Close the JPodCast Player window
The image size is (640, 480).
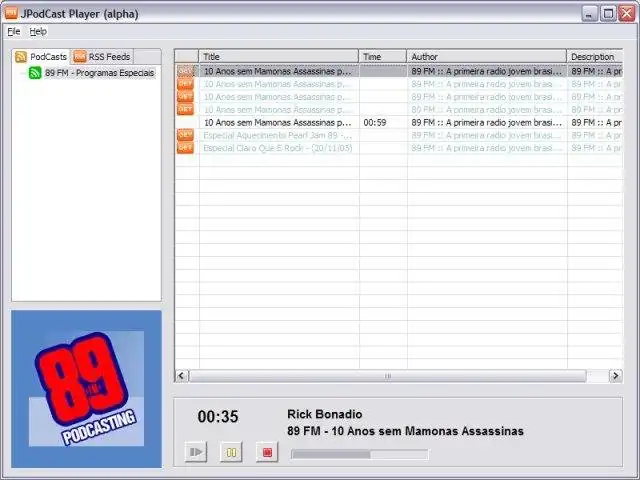pyautogui.click(x=627, y=14)
